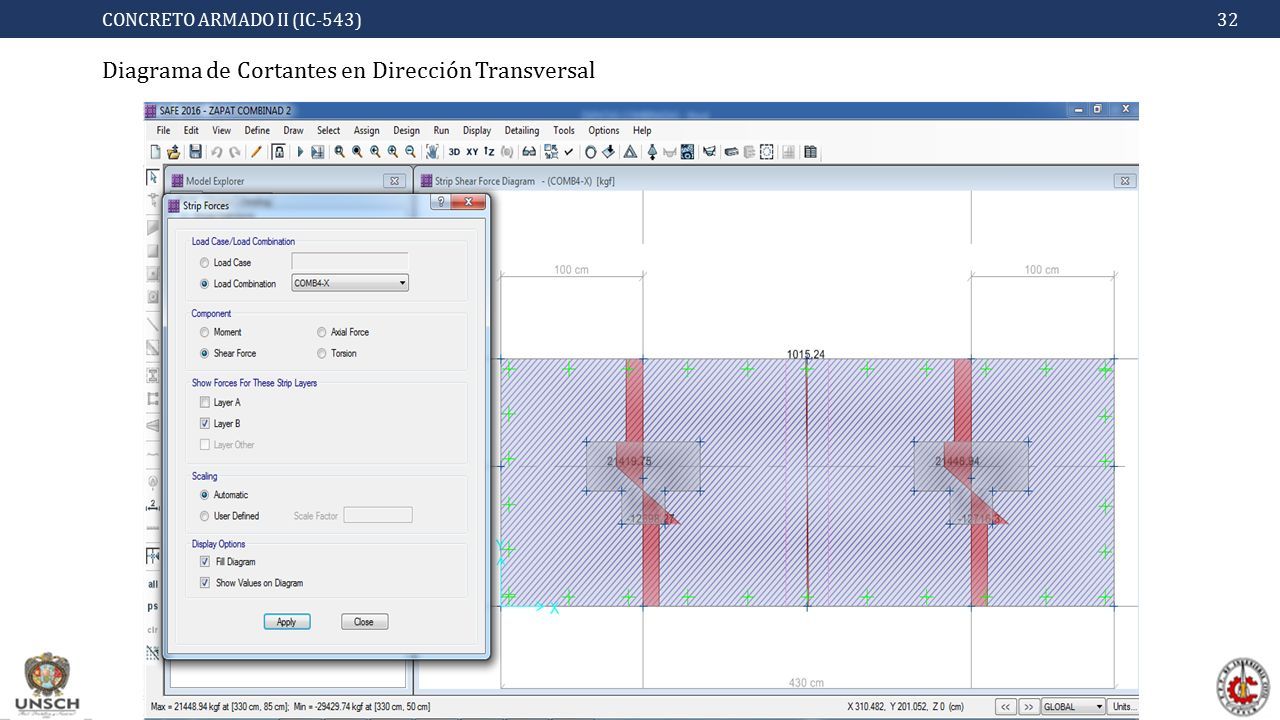Click the >> button in status bar

pos(1029,706)
